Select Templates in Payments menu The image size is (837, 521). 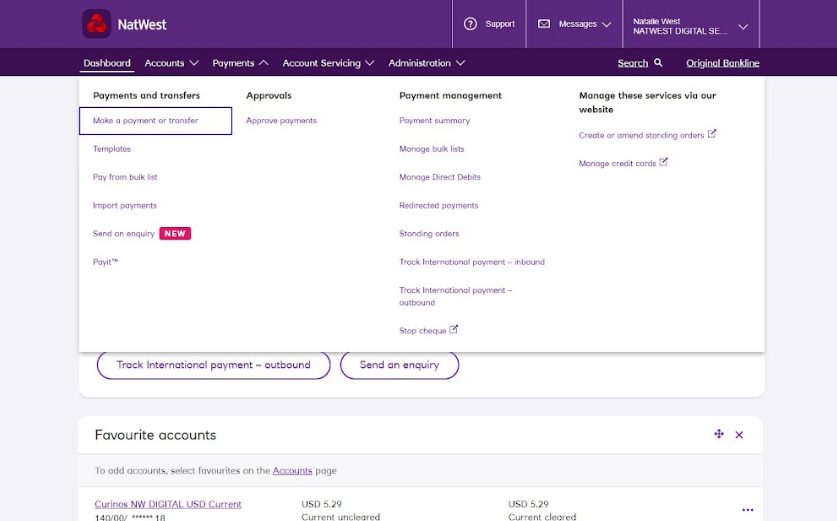pyautogui.click(x=112, y=149)
